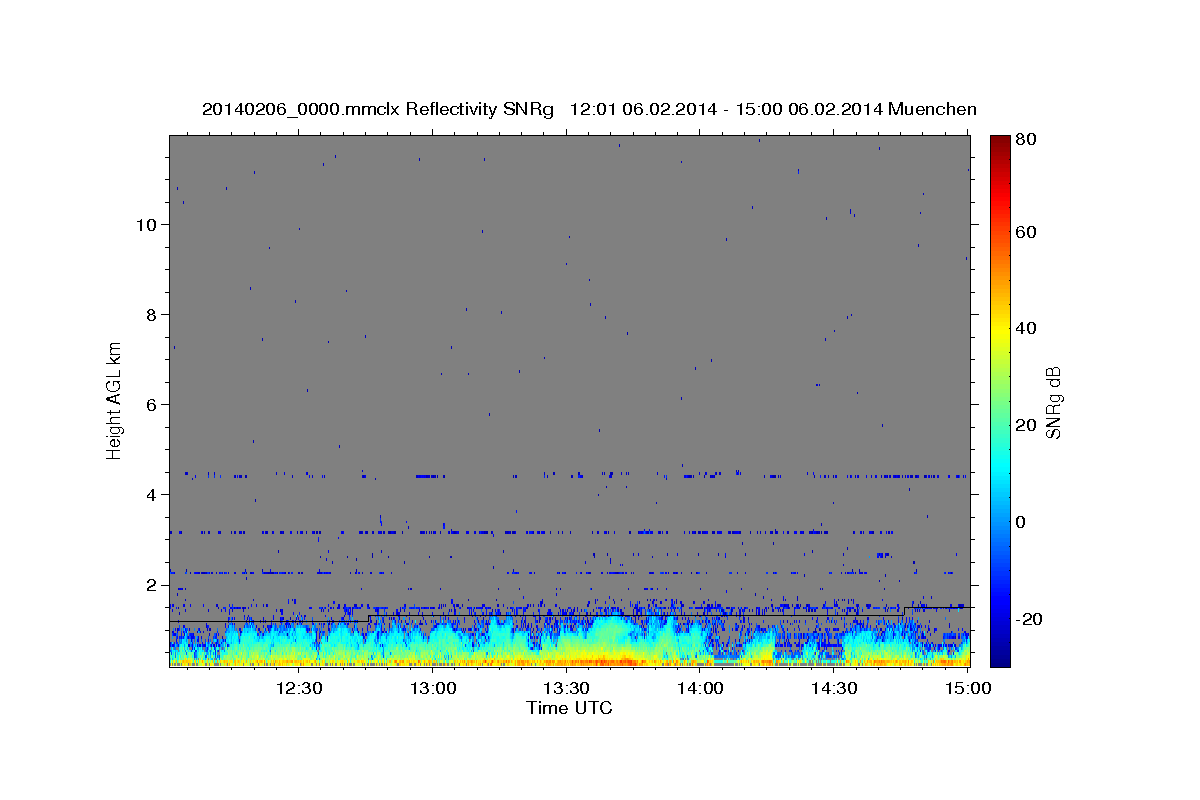Click the 14:00 time tick label
Image resolution: width=1200 pixels, height=800 pixels.
(x=700, y=688)
